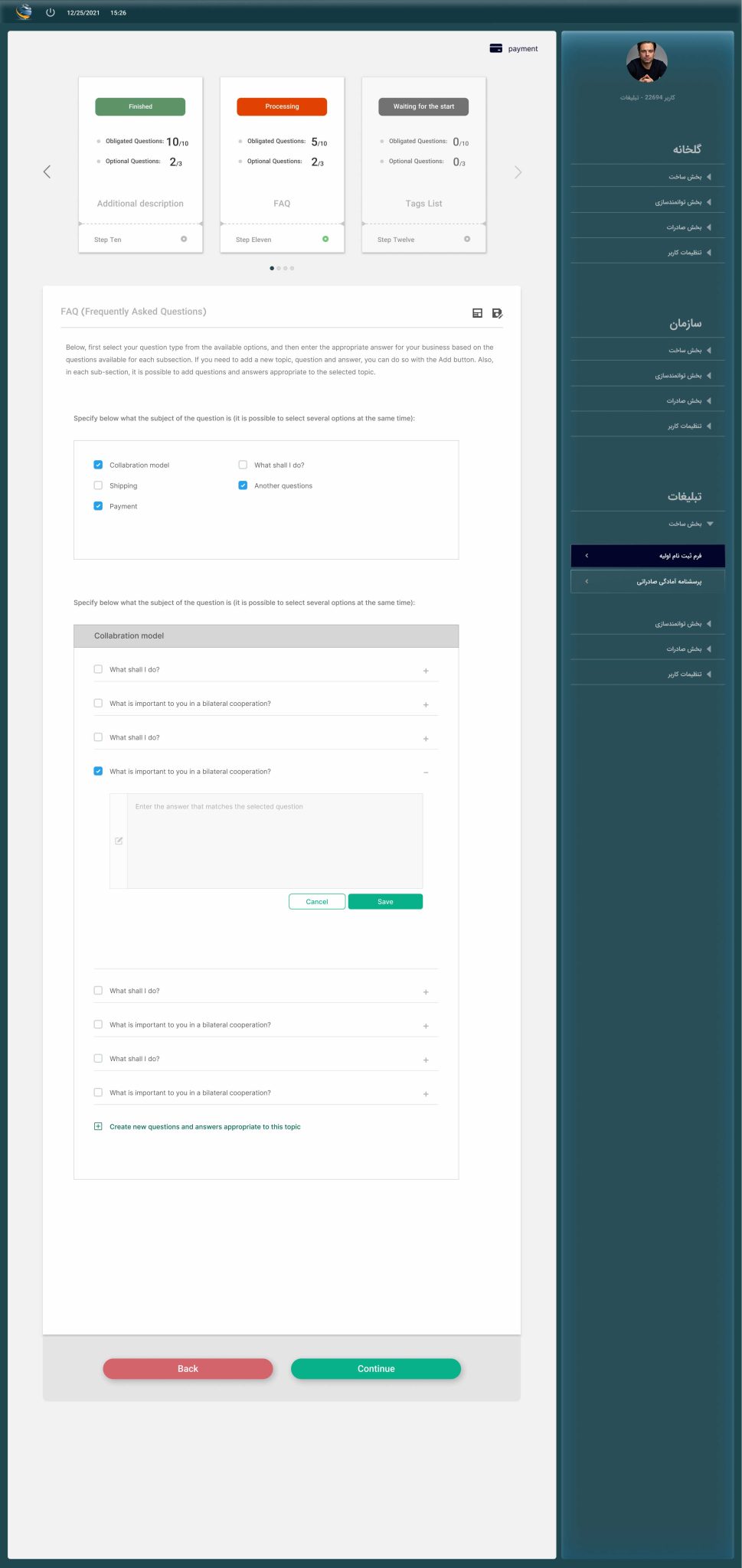Click the edit icon beside answer textbox
The image size is (742, 1568).
[x=119, y=841]
